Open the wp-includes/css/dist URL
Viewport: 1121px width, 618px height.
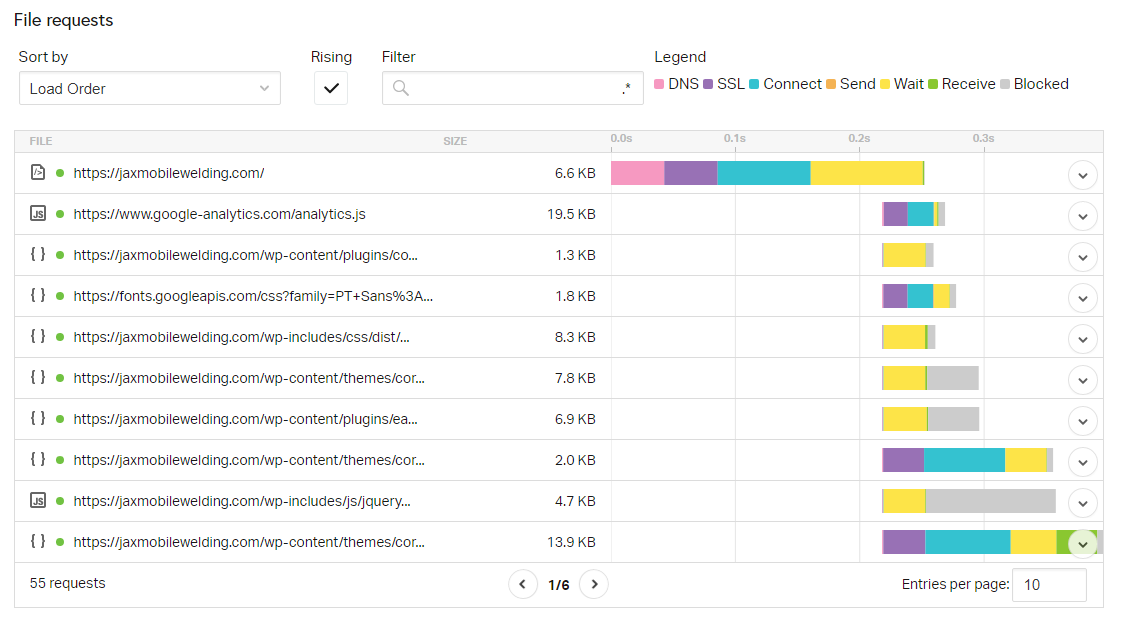pos(241,337)
